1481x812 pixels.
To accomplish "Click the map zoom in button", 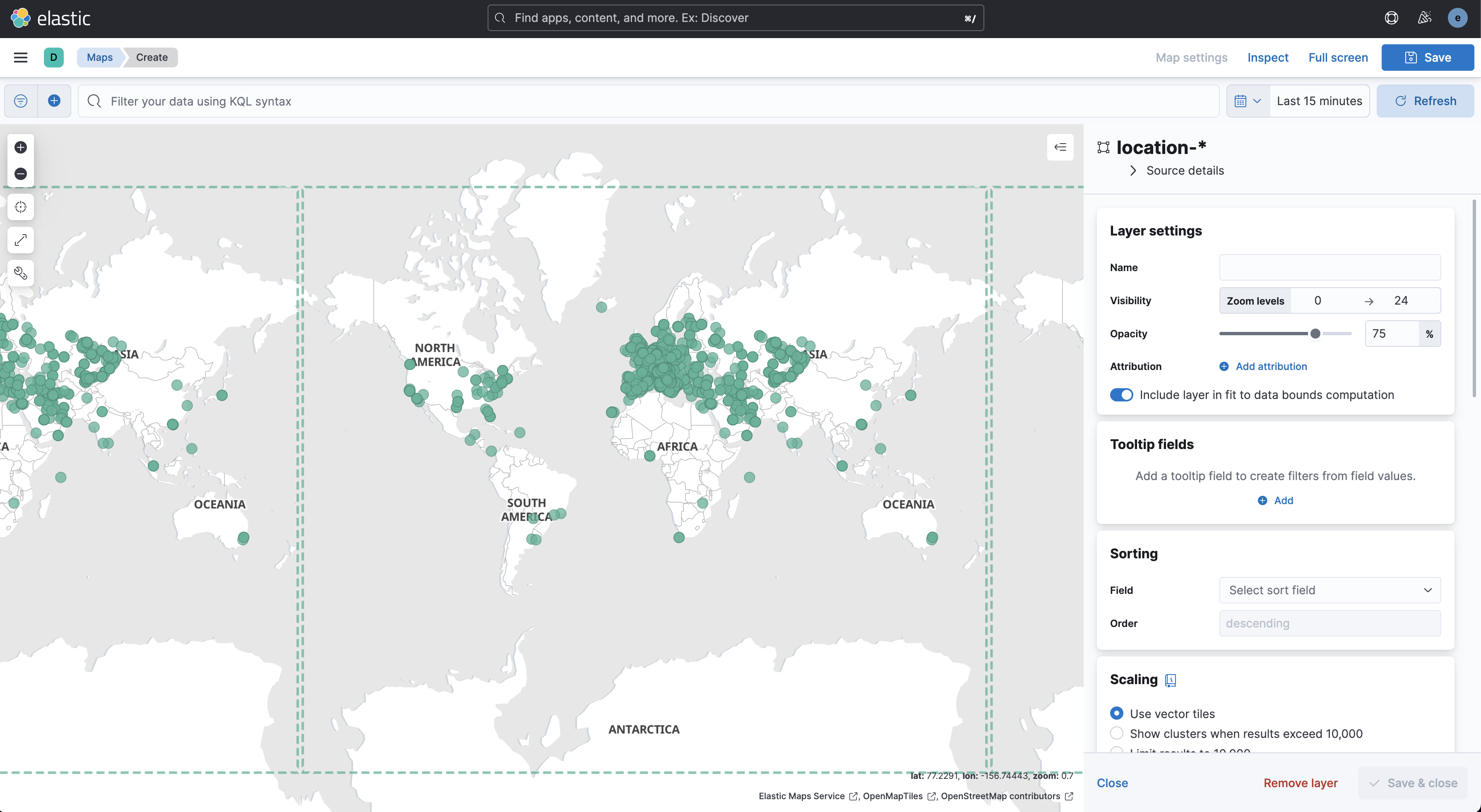I will (x=21, y=148).
